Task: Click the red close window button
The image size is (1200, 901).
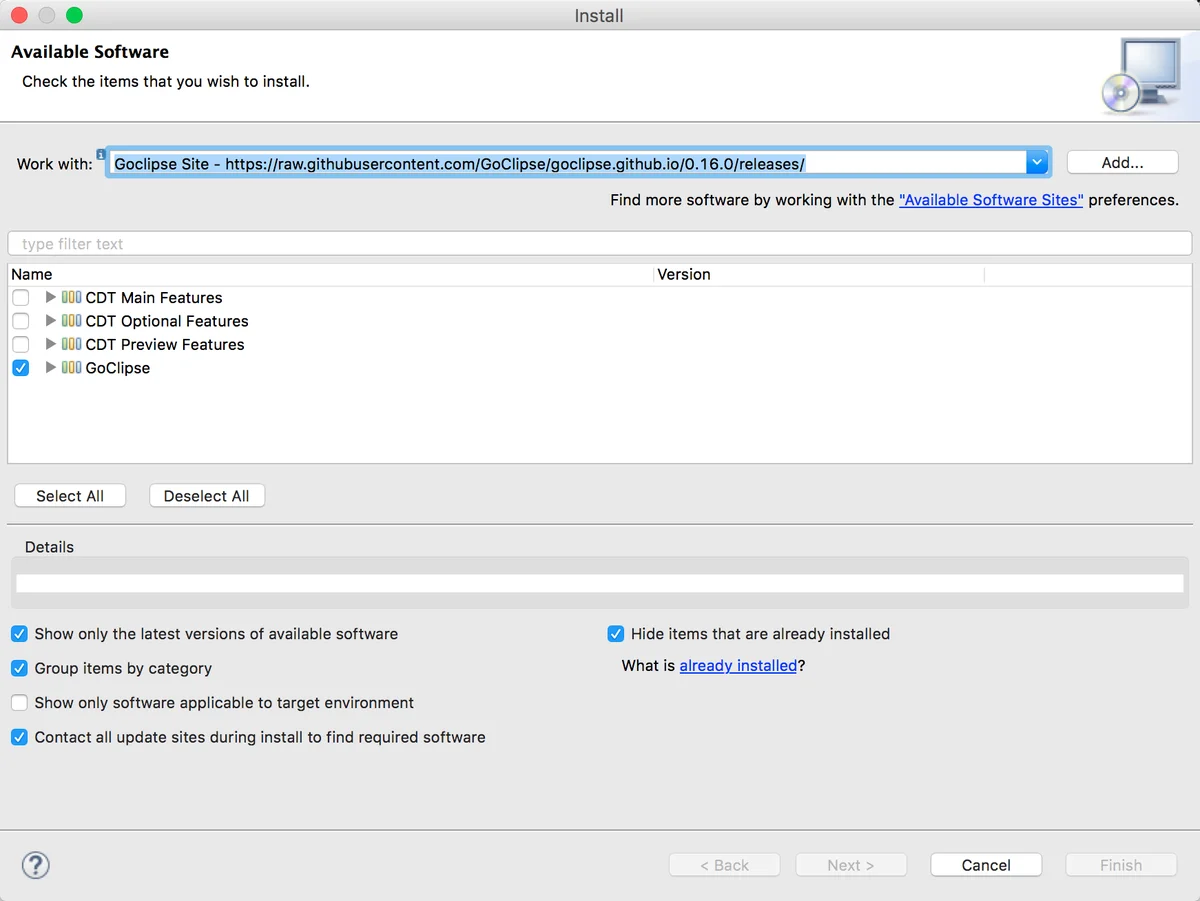Action: pyautogui.click(x=19, y=15)
